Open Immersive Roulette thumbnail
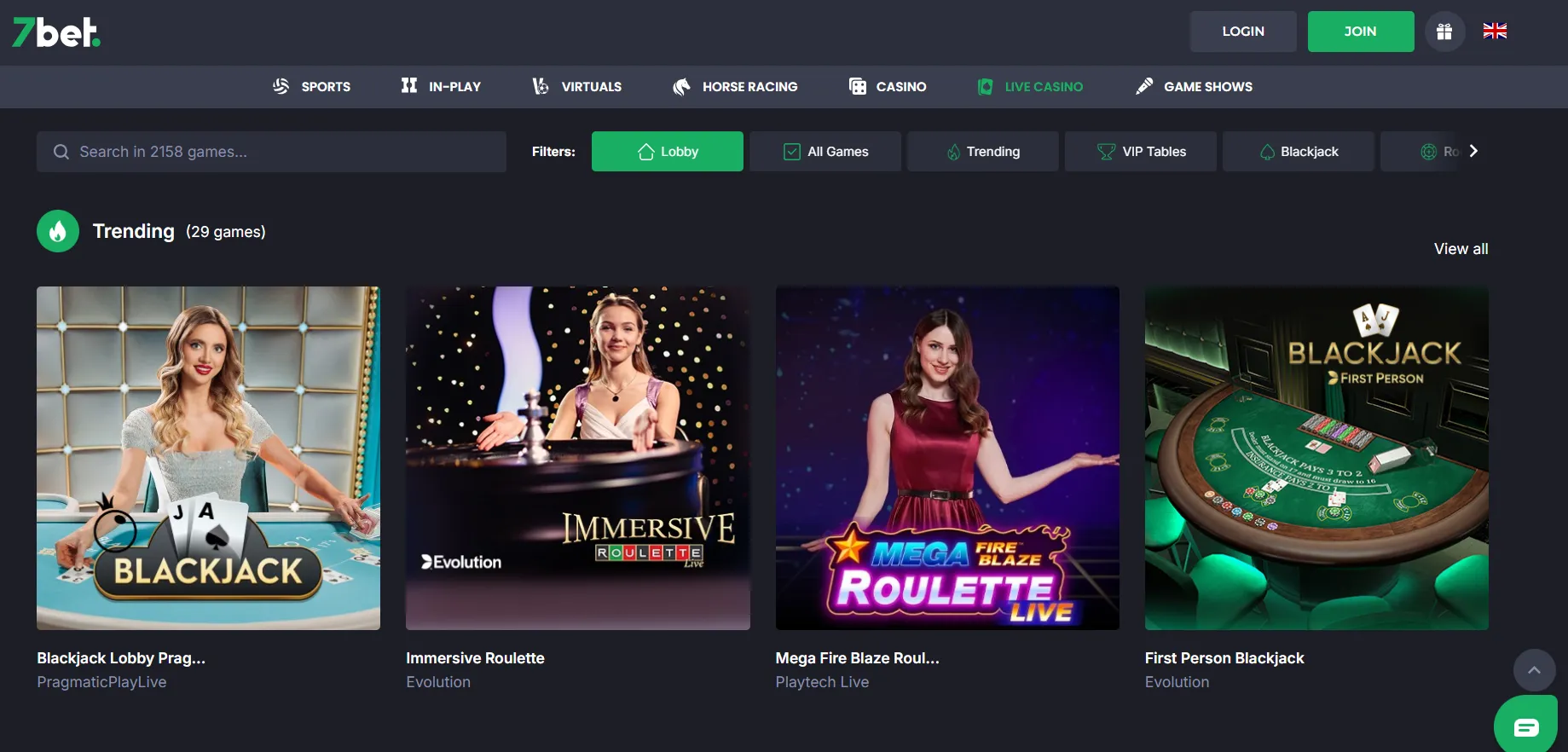The image size is (1568, 752). point(578,458)
